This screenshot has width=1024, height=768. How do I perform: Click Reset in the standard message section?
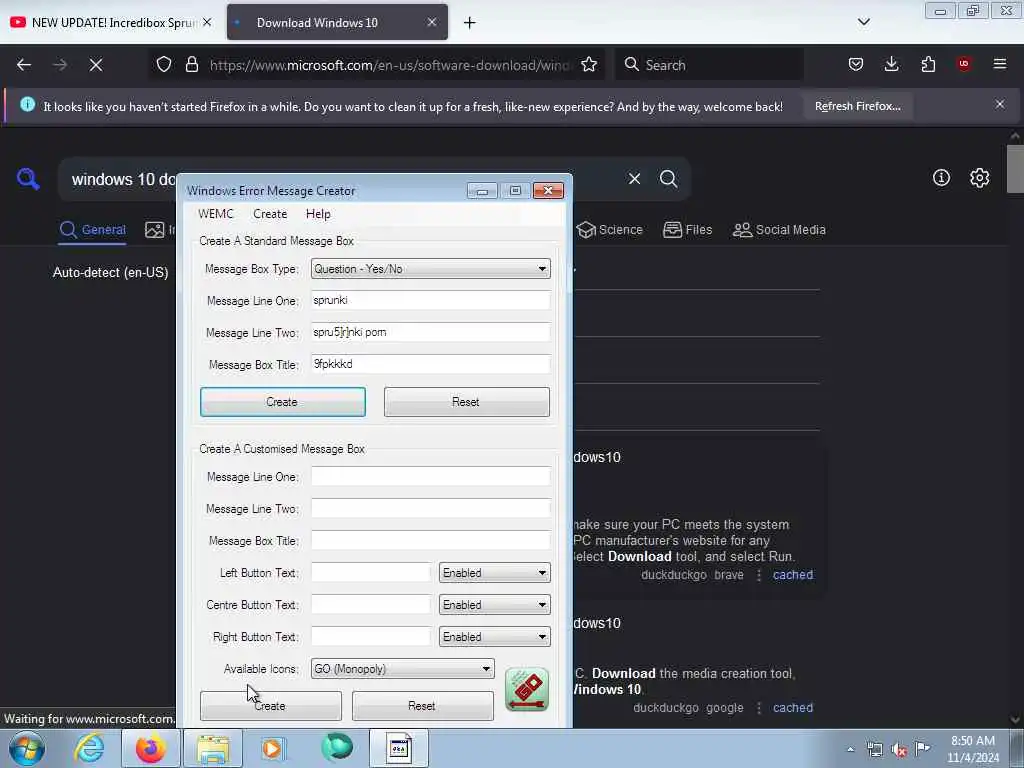(466, 402)
